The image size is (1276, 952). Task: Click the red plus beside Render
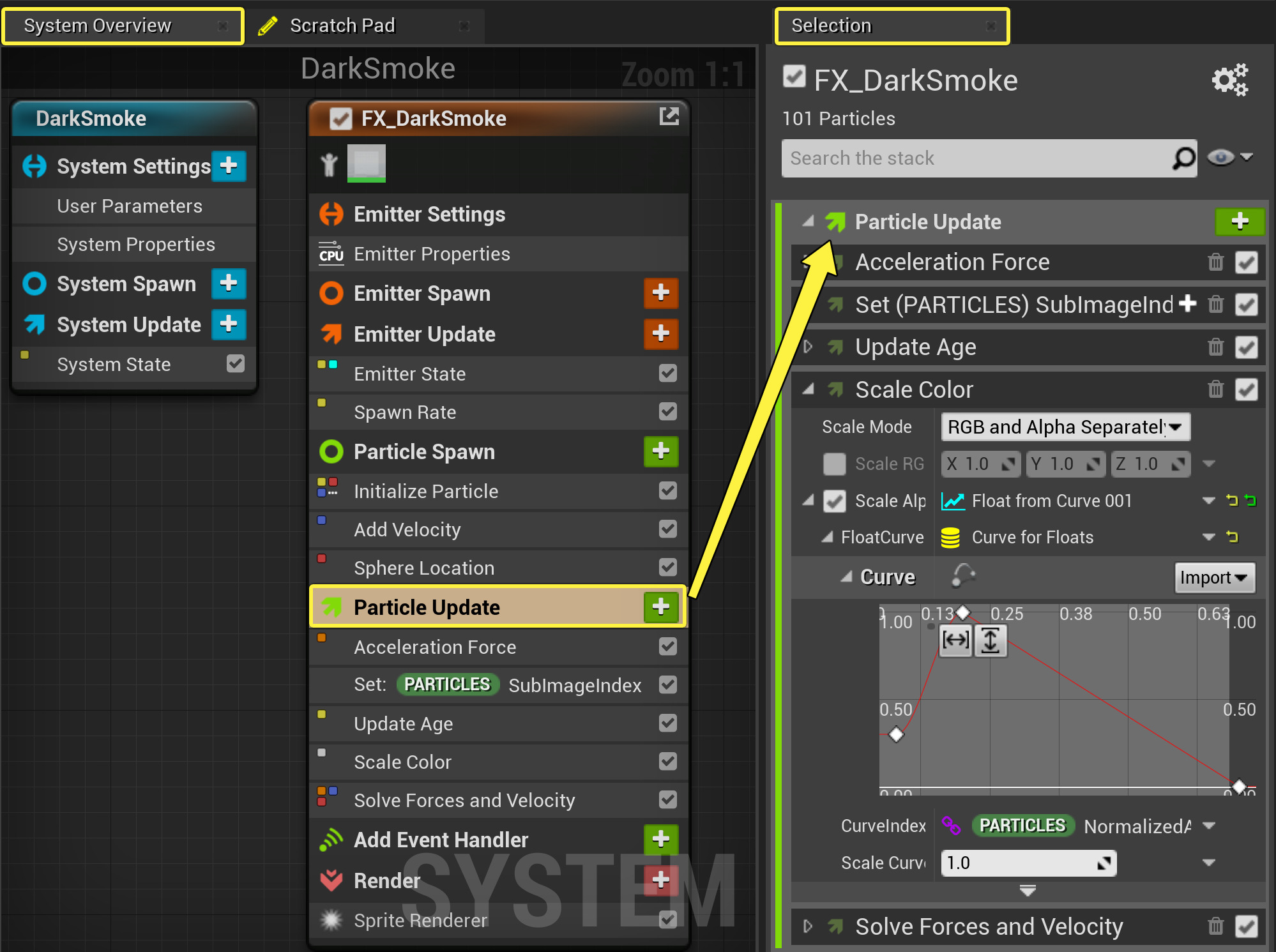click(x=660, y=880)
